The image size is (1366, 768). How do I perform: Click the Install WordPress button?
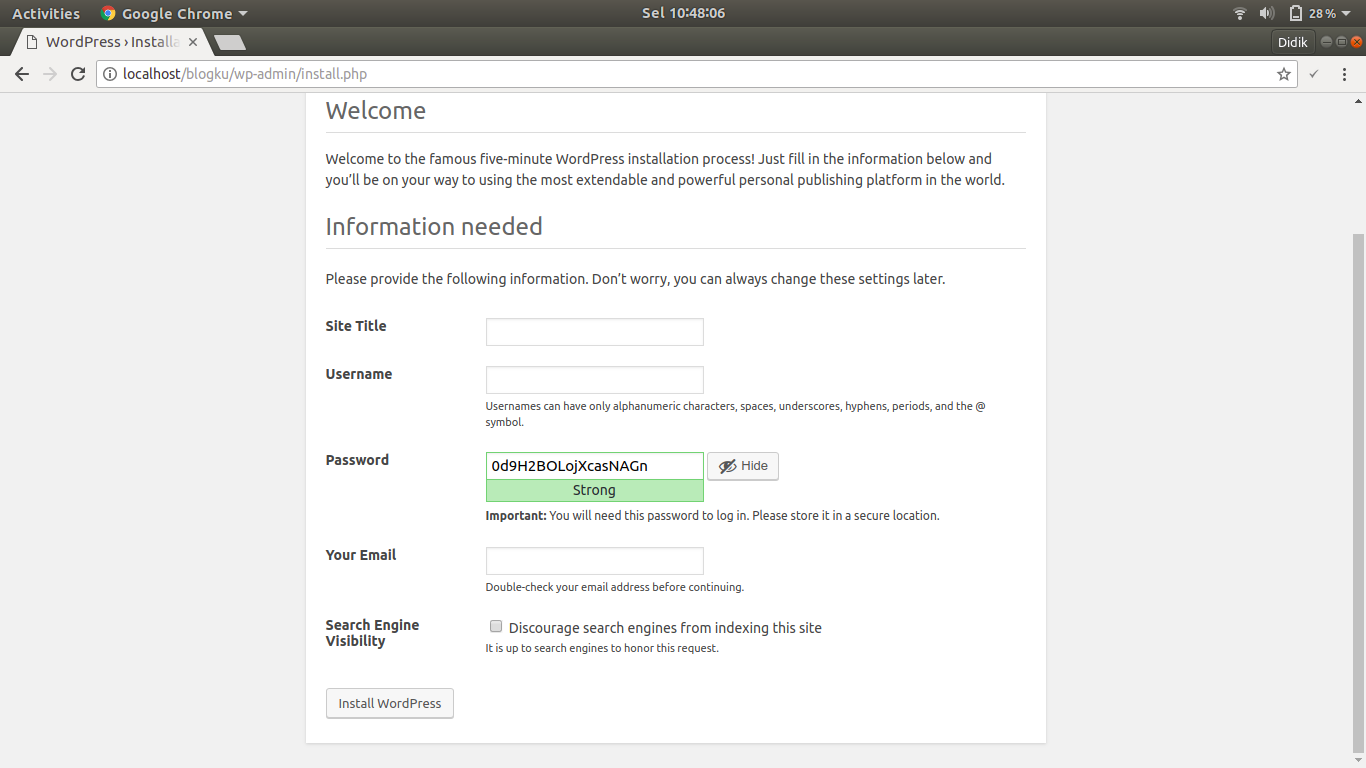(390, 703)
